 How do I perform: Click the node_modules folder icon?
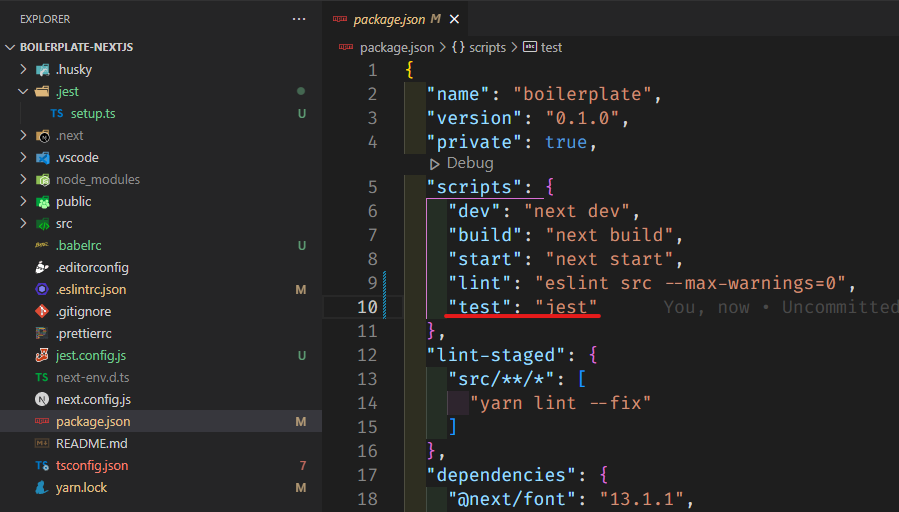pyautogui.click(x=42, y=180)
